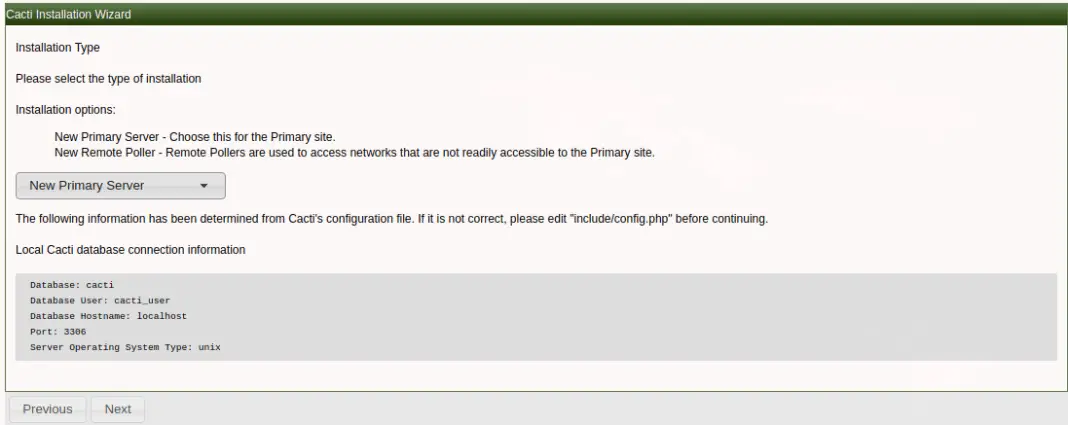The image size is (1068, 425).
Task: Go back with the Previous button
Action: 48,409
